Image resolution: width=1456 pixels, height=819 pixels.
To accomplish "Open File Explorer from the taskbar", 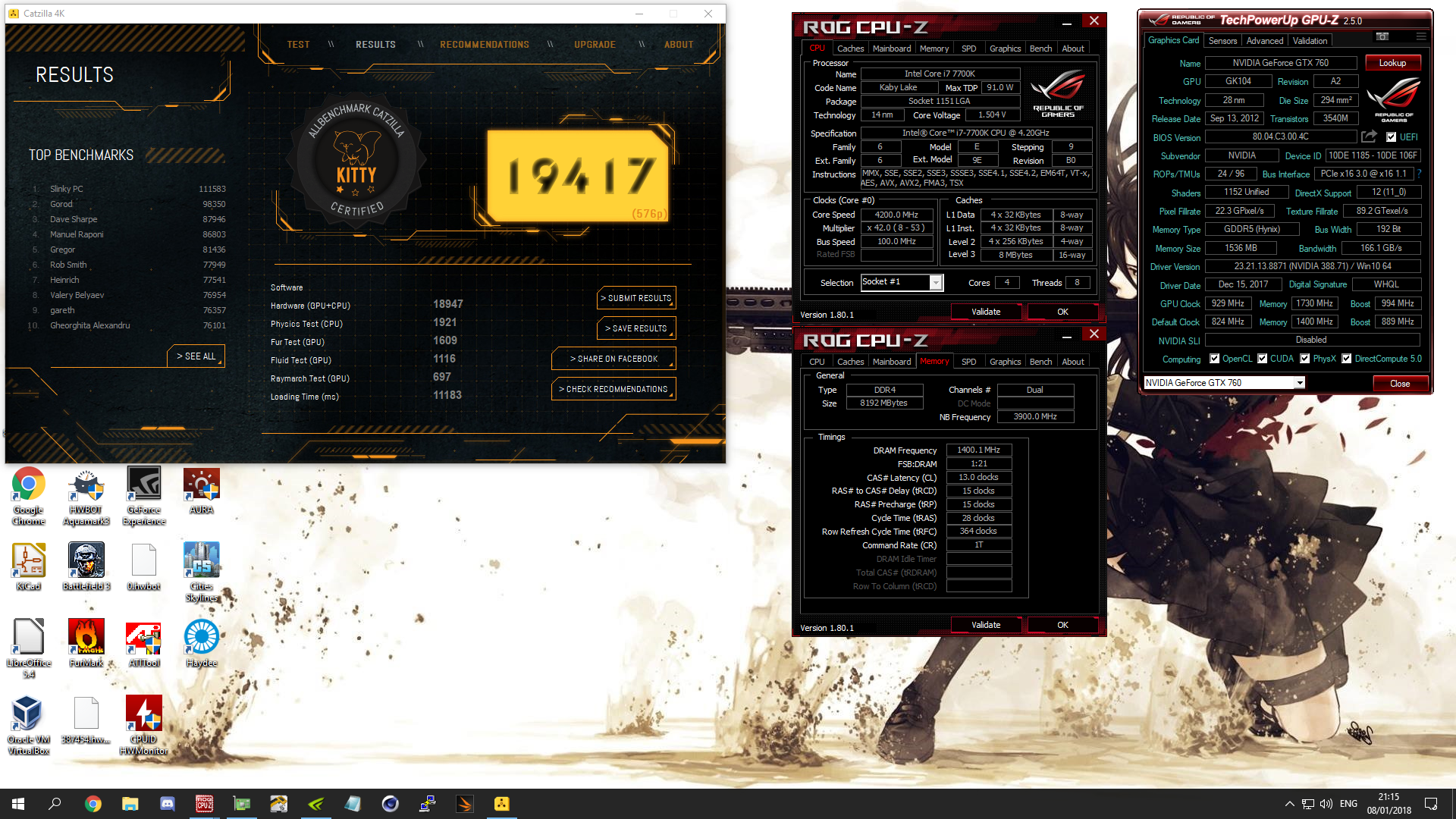I will point(130,804).
